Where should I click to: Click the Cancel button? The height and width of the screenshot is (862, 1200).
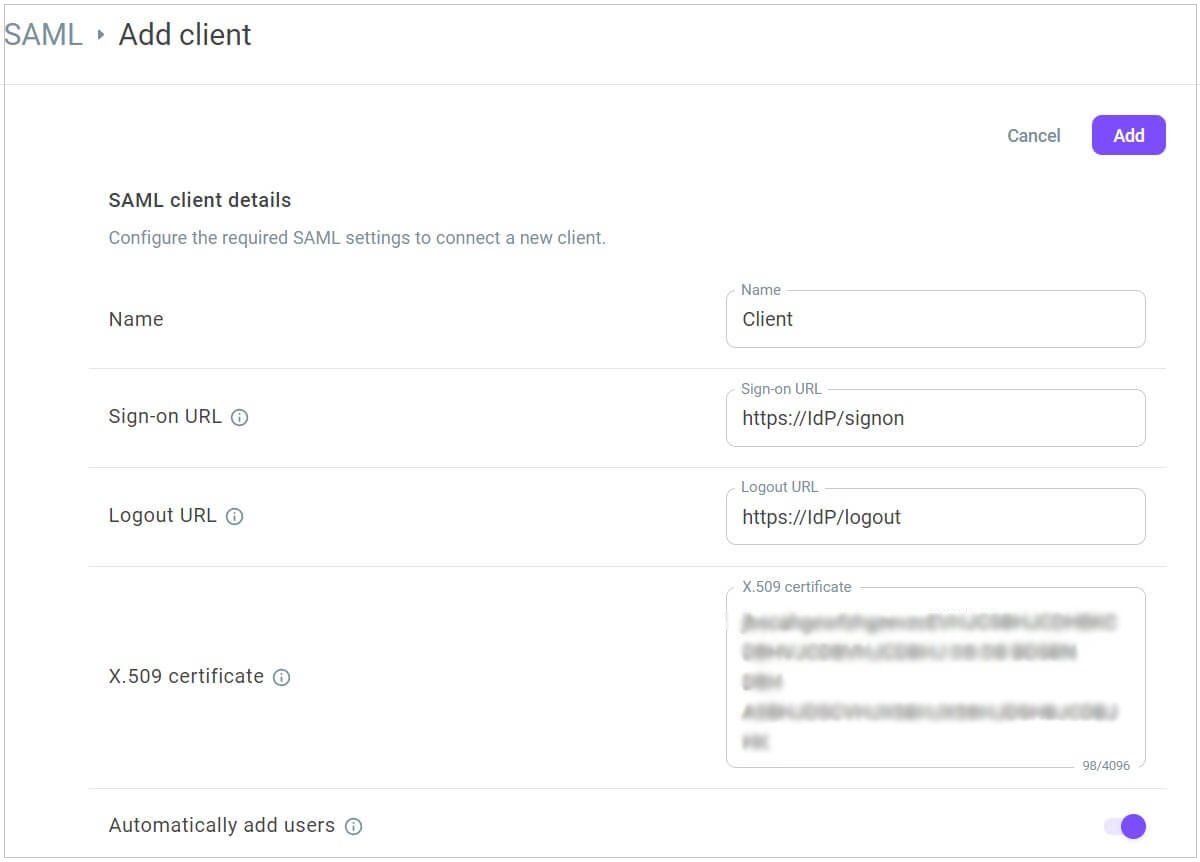pos(1033,135)
